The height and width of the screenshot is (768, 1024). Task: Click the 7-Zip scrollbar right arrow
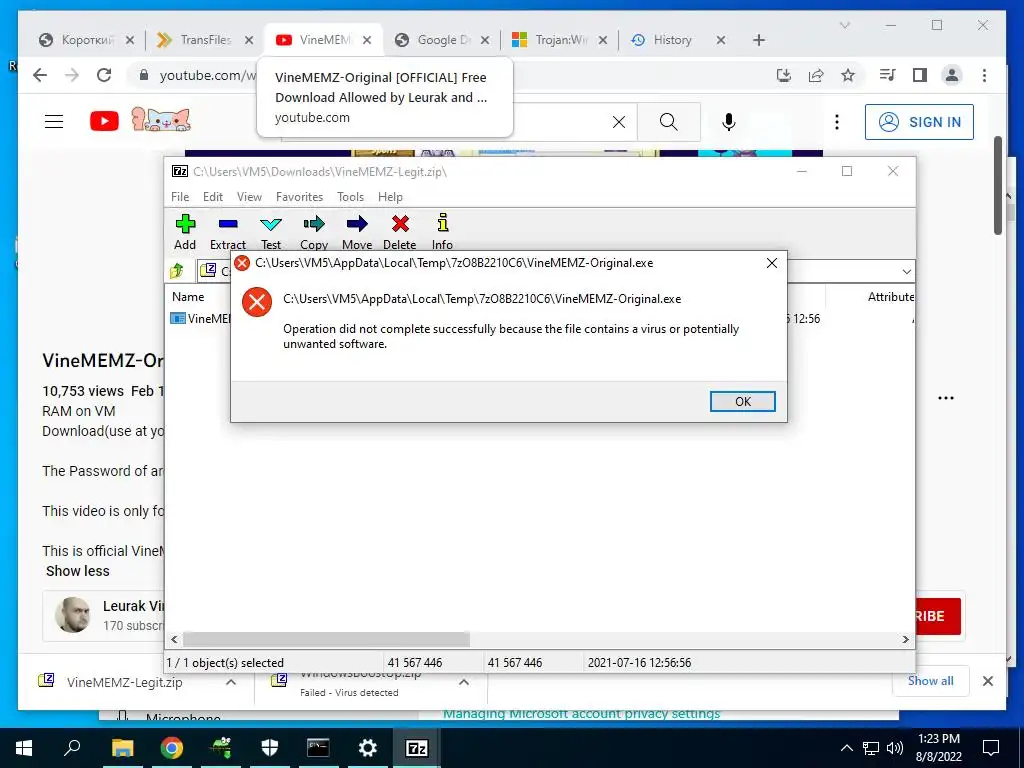tap(906, 639)
